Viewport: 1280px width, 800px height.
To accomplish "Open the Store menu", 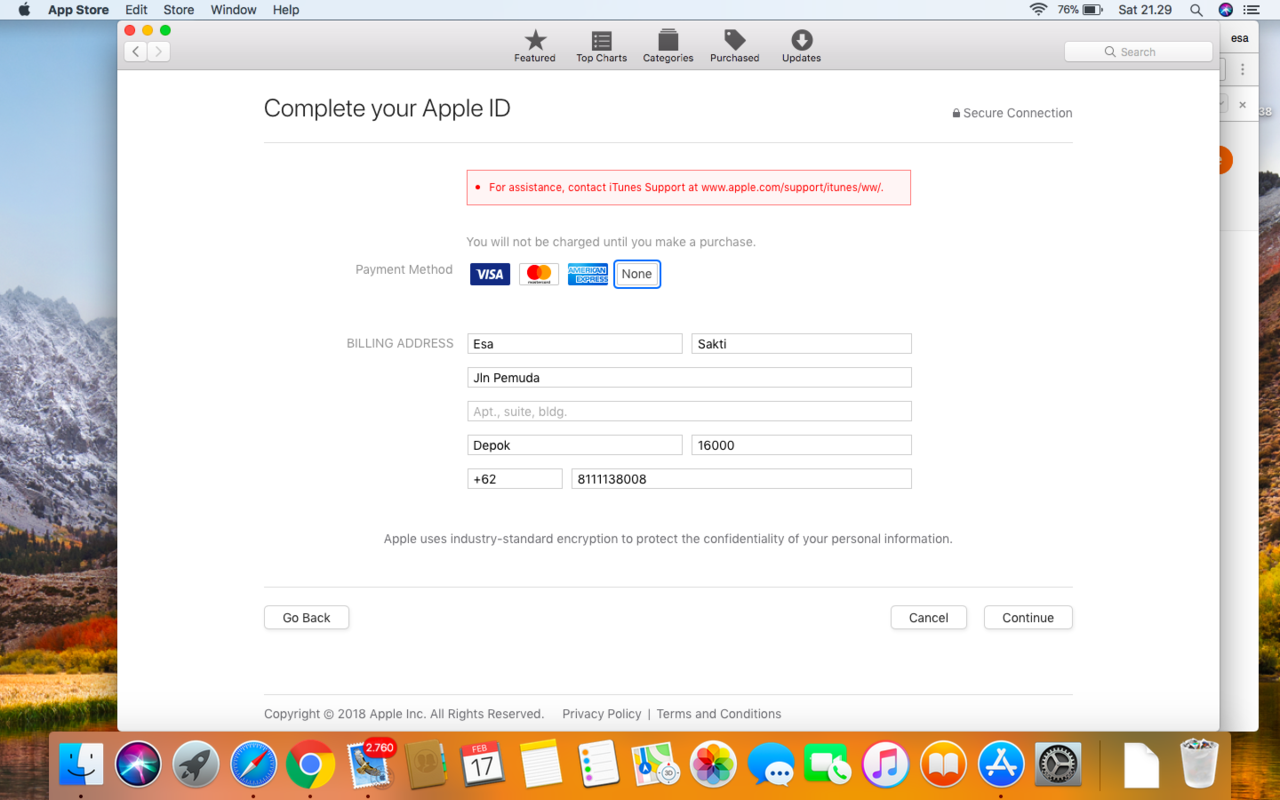I will point(179,10).
